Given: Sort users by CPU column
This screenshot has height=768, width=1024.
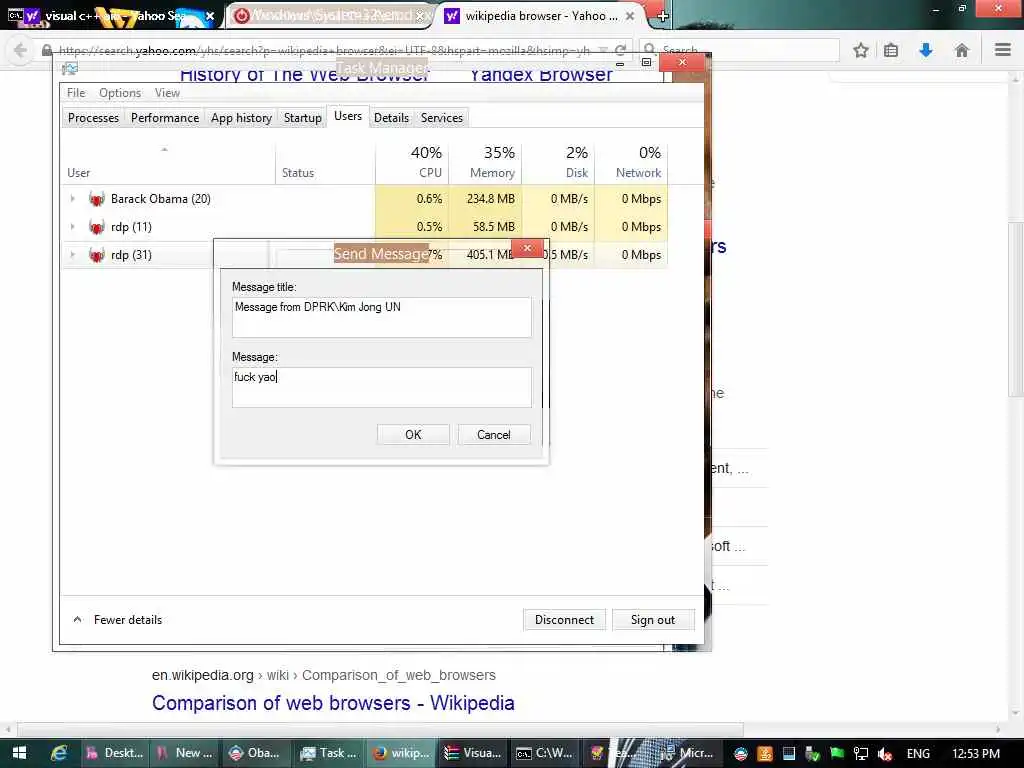Looking at the screenshot, I should 412,162.
